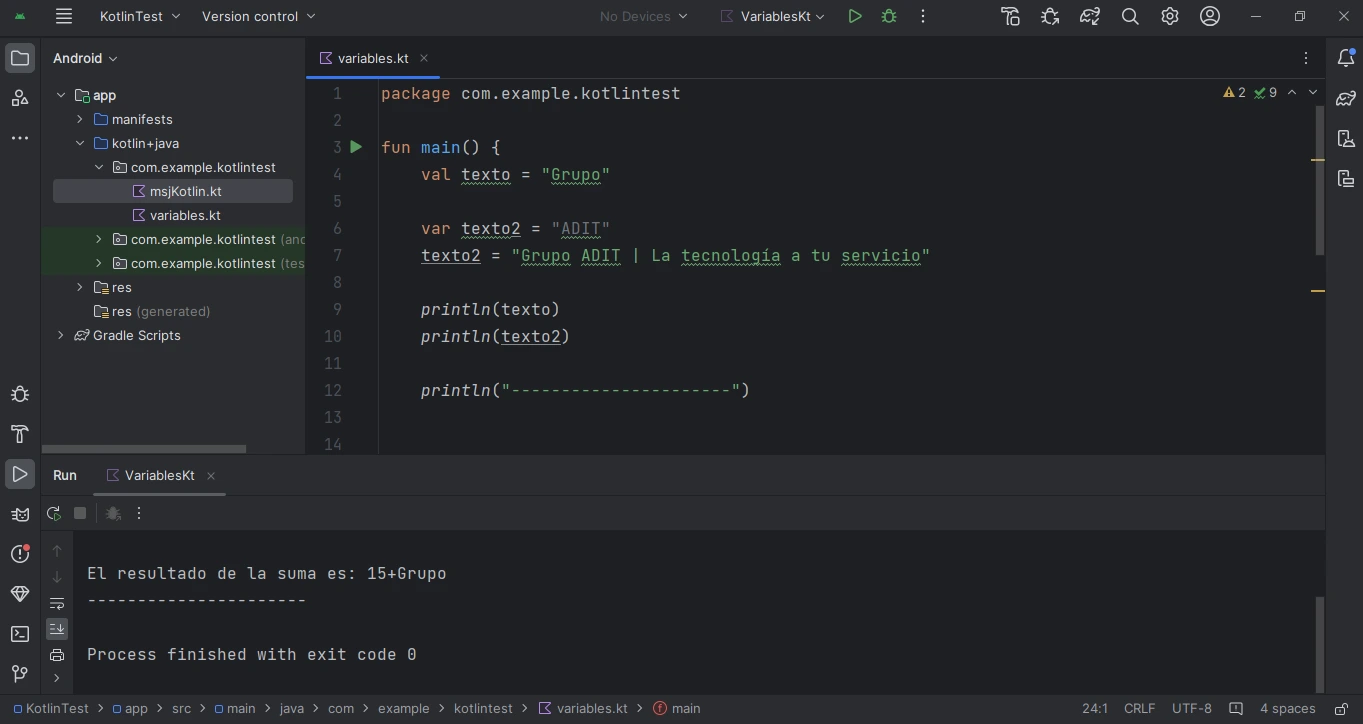Toggle soft-wrap in Run console
The image size is (1363, 724).
tap(57, 603)
